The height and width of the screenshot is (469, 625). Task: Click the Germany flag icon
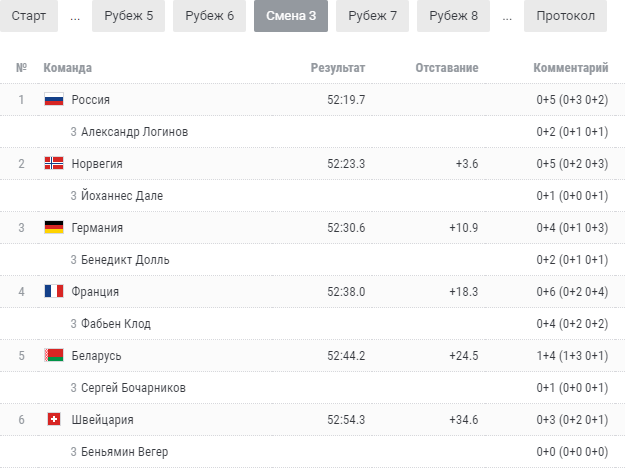pos(54,227)
